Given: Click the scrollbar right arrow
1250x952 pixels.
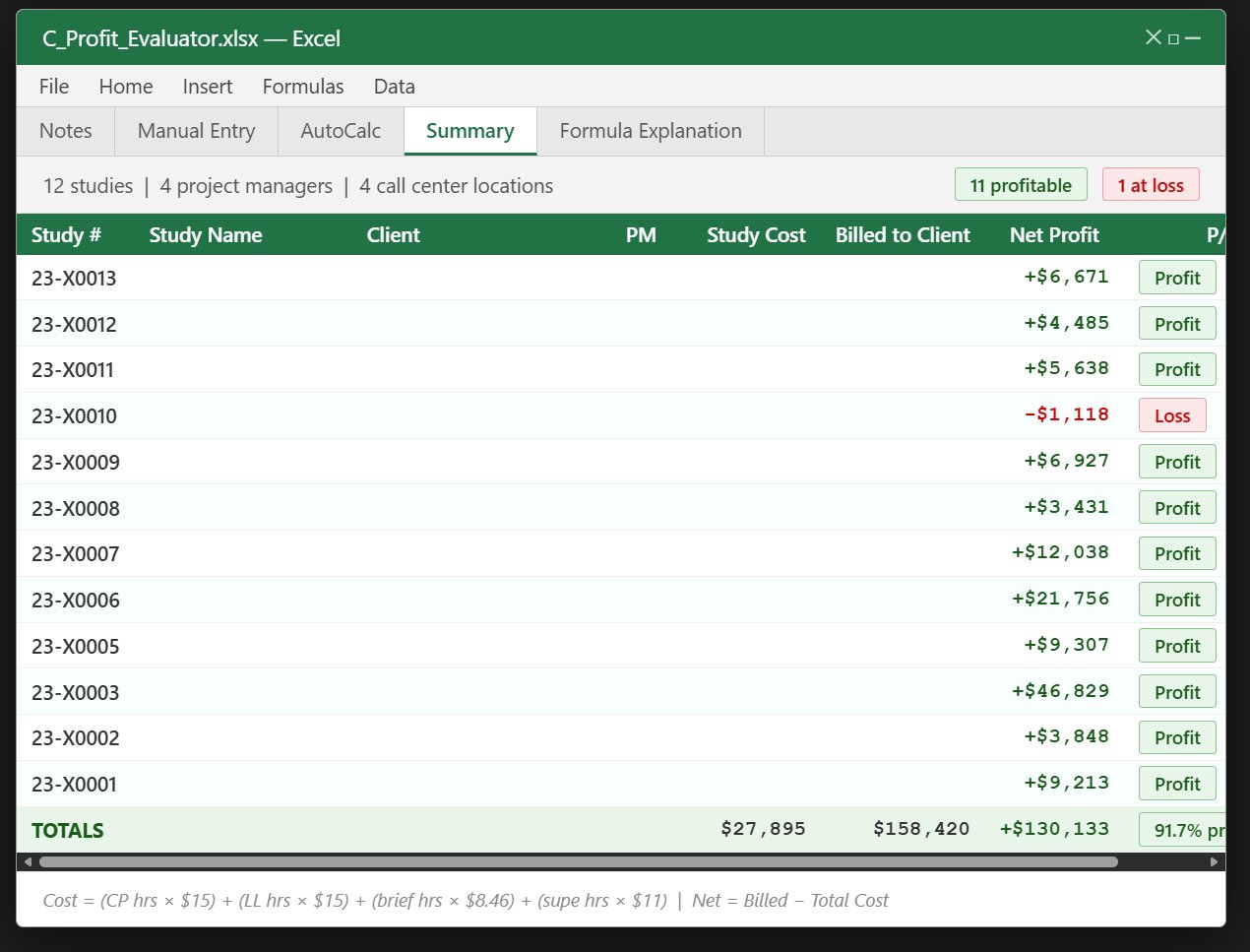Looking at the screenshot, I should [1215, 861].
